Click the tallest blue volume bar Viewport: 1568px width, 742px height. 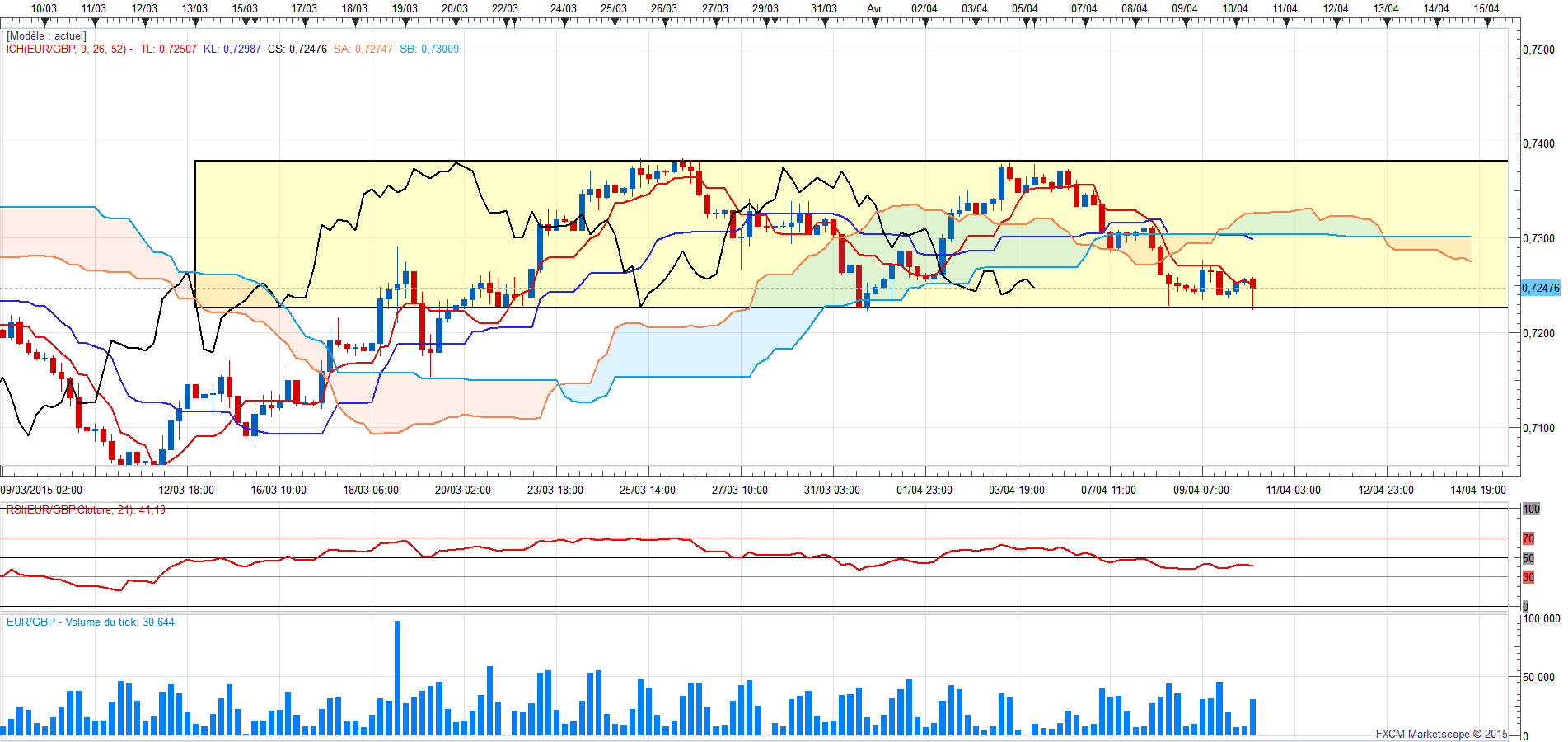[x=398, y=678]
